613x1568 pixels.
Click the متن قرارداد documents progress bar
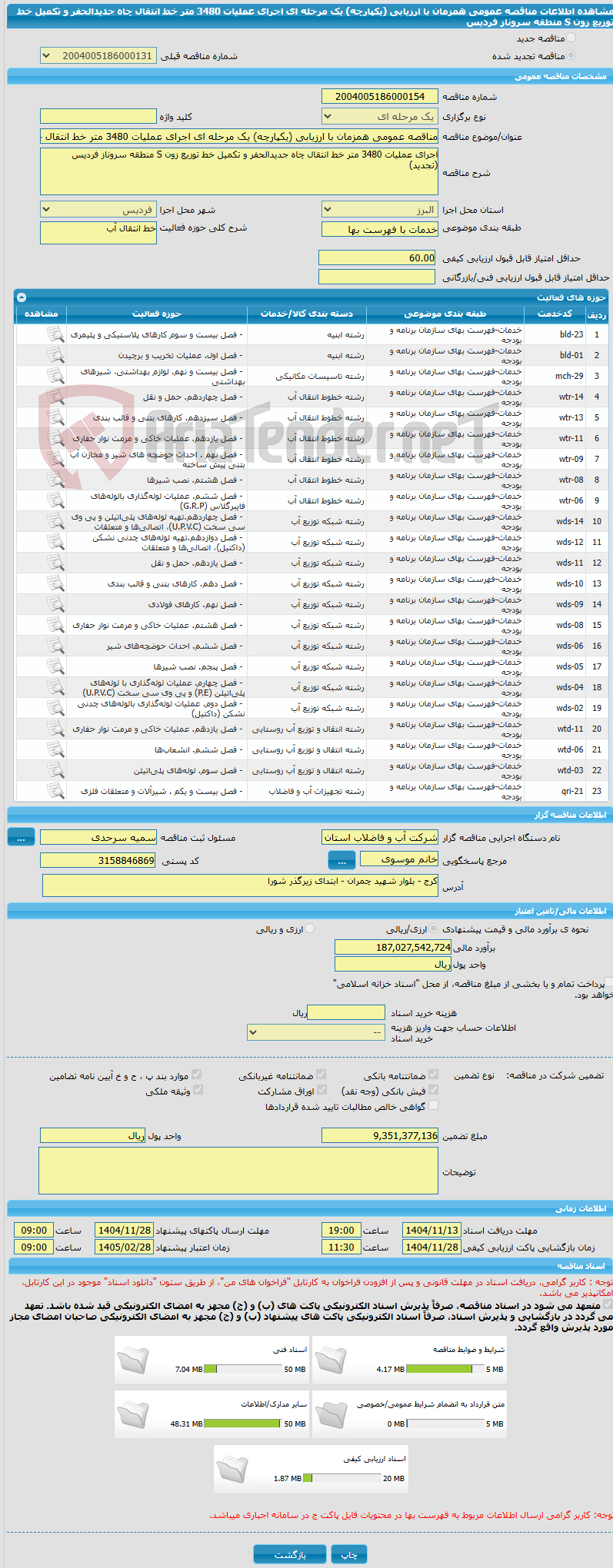[445, 1423]
